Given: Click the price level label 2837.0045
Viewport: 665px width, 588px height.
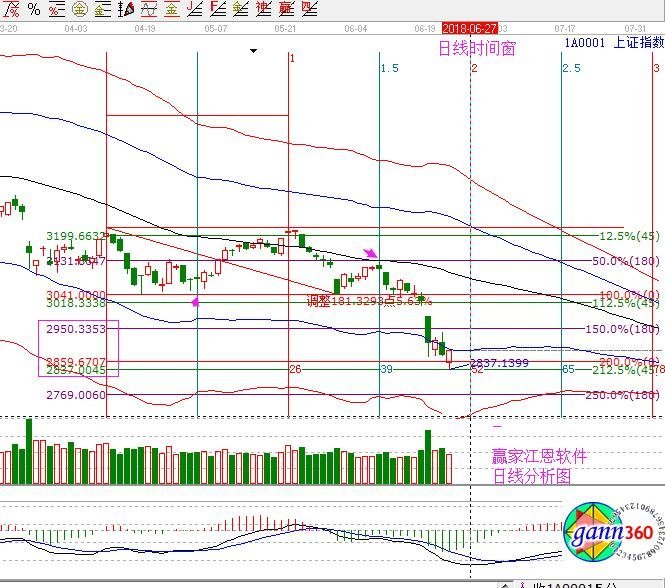Looking at the screenshot, I should click(x=75, y=370).
